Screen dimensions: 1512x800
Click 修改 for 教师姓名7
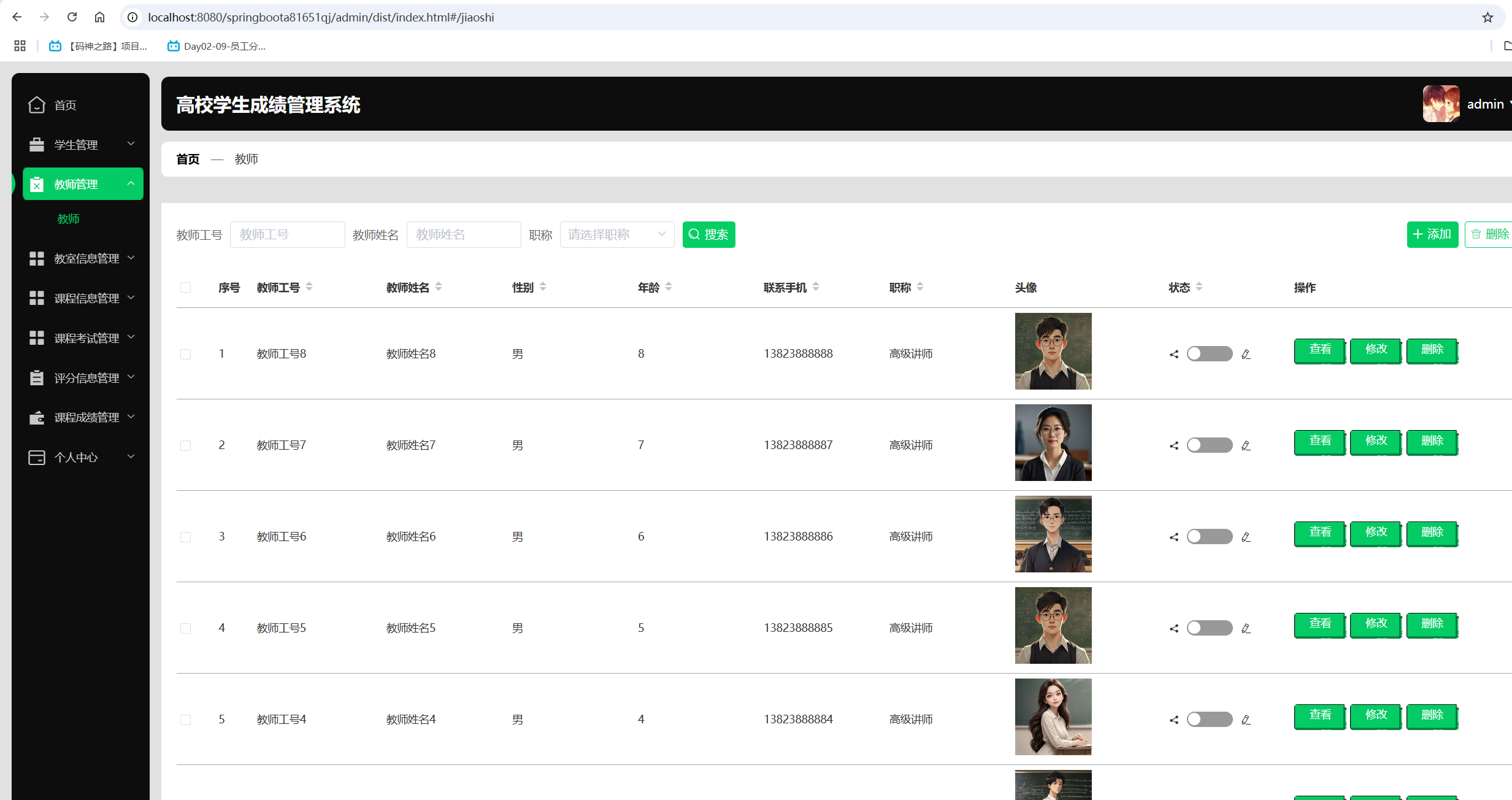(x=1376, y=442)
